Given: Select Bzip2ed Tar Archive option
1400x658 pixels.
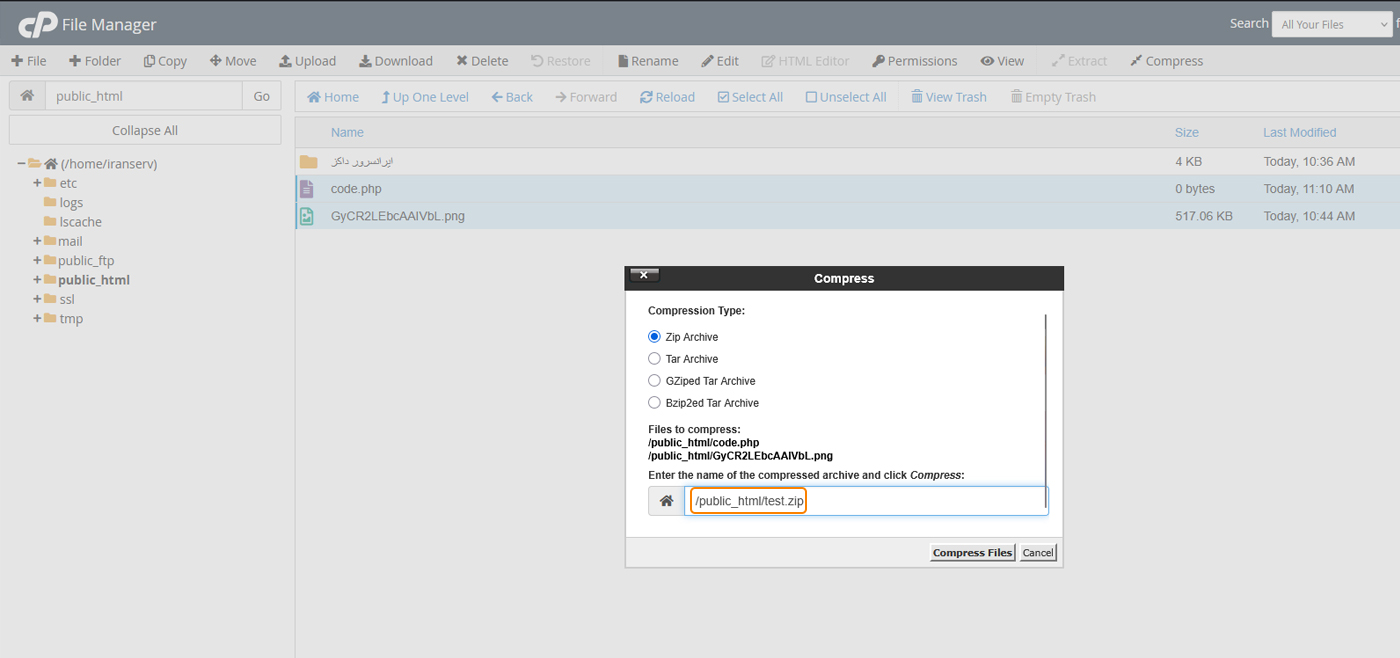Looking at the screenshot, I should pyautogui.click(x=654, y=403).
